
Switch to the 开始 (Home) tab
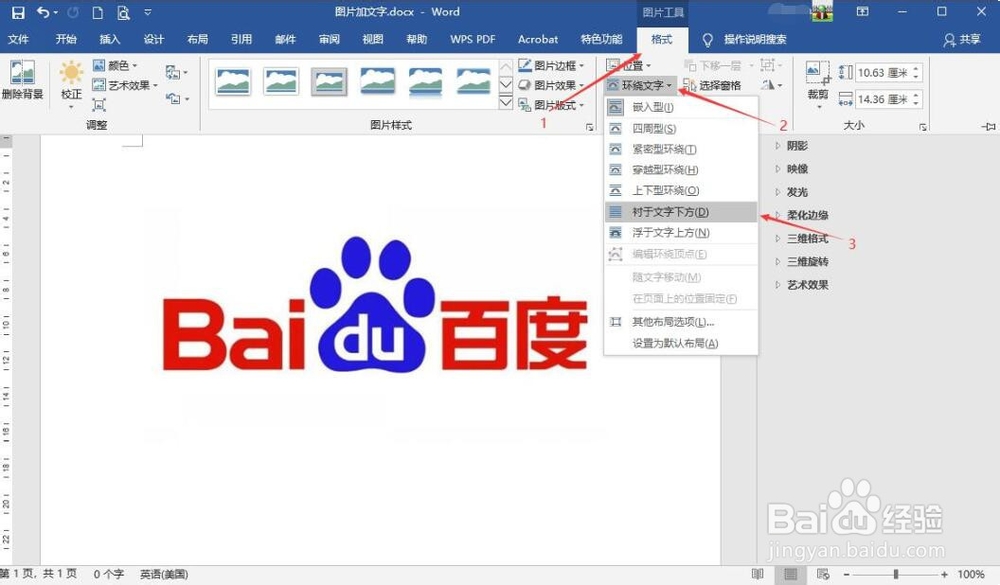(66, 39)
